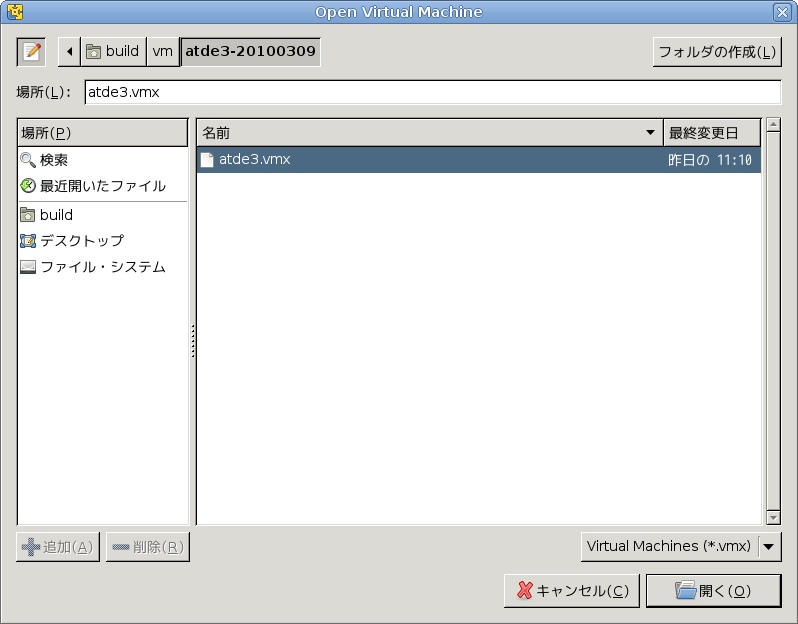Click the search magnifier icon
The image size is (798, 624).
click(28, 160)
